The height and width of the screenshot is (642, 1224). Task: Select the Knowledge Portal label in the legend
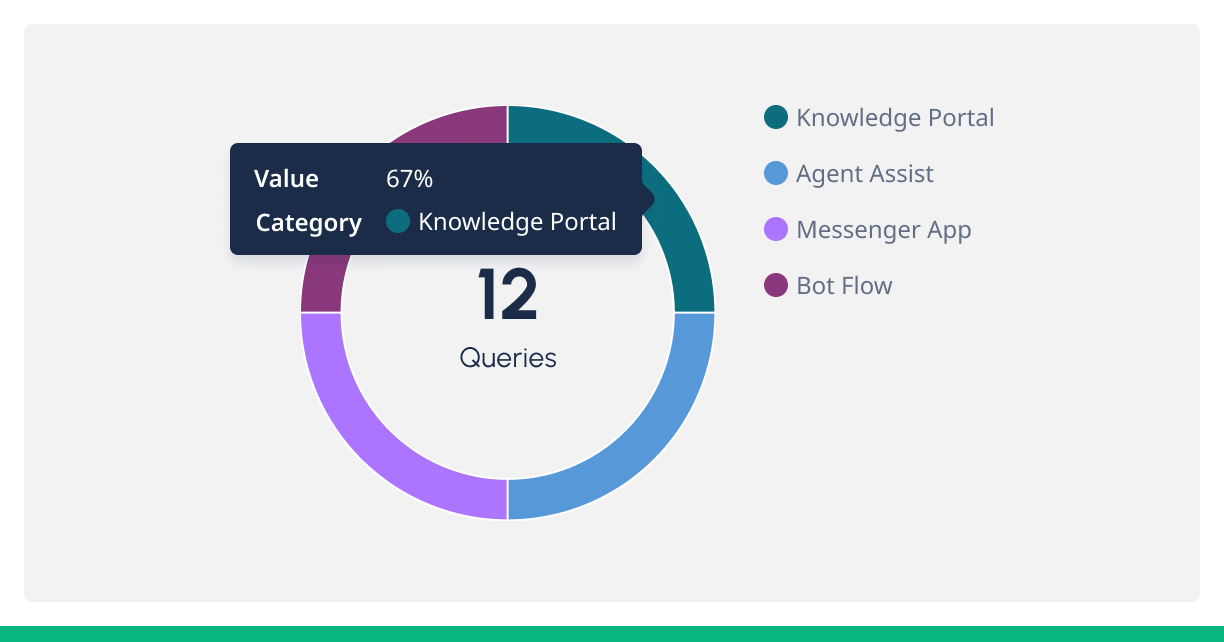[x=895, y=118]
